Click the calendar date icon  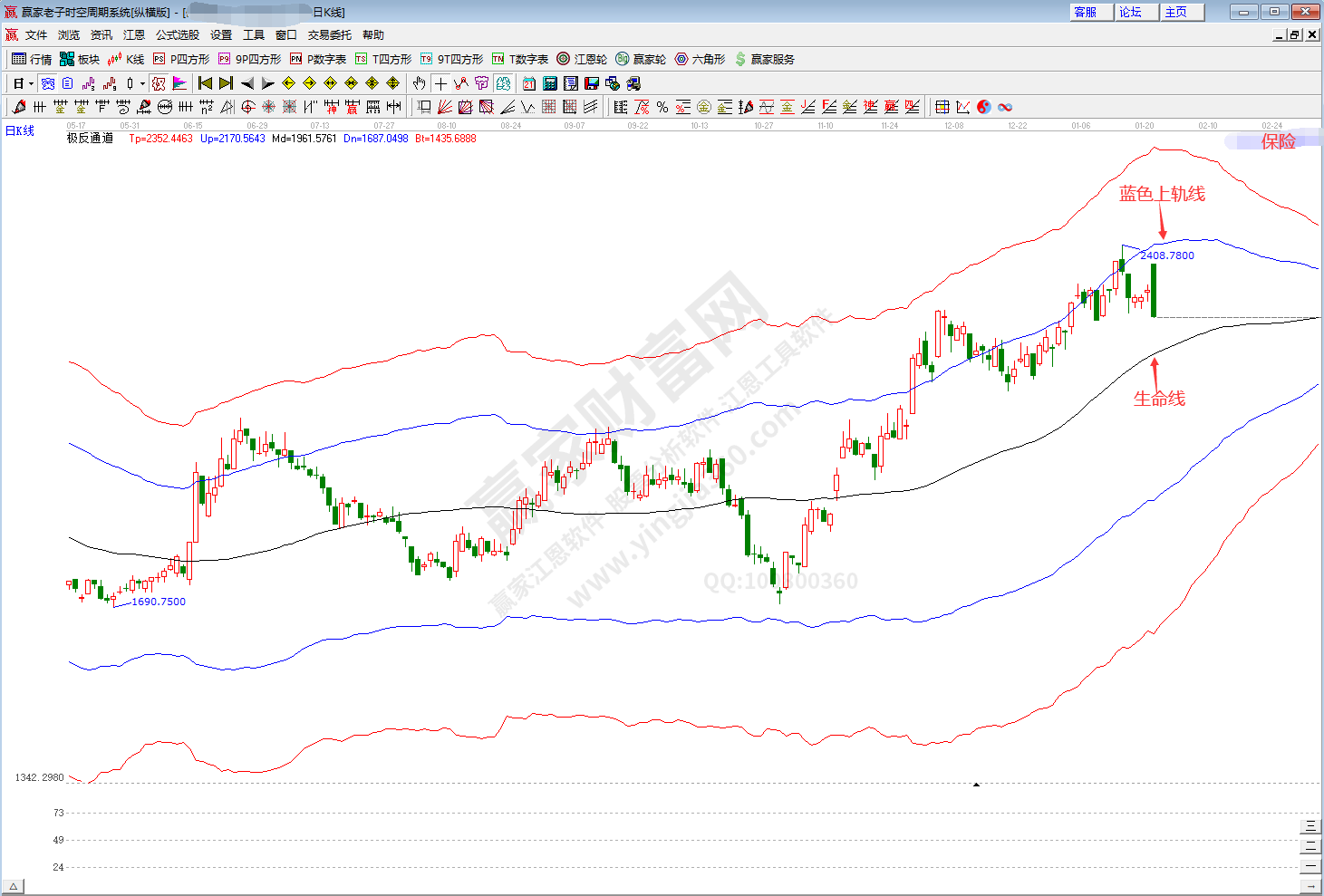click(529, 83)
